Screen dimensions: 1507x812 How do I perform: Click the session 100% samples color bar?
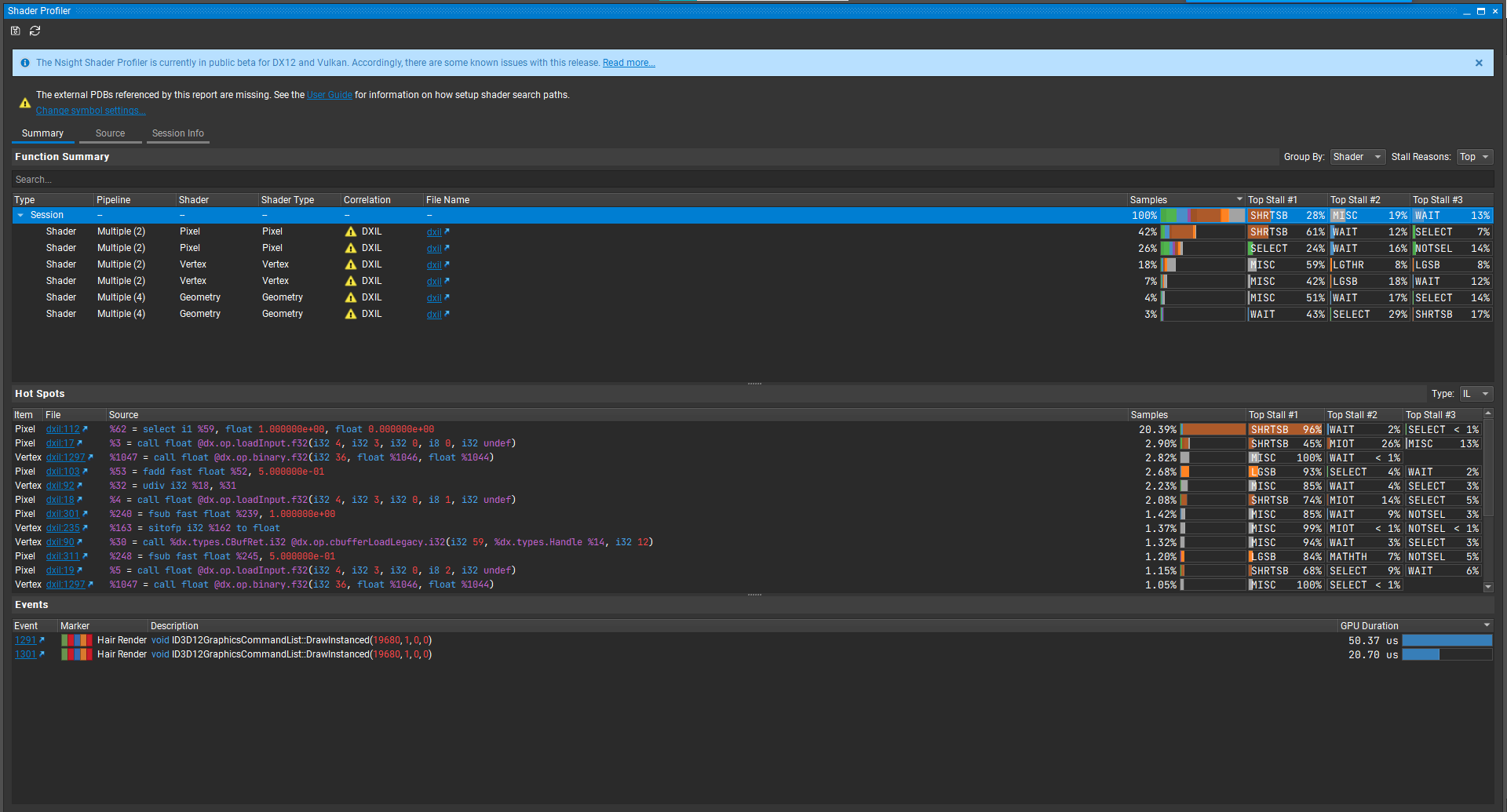pyautogui.click(x=1202, y=215)
